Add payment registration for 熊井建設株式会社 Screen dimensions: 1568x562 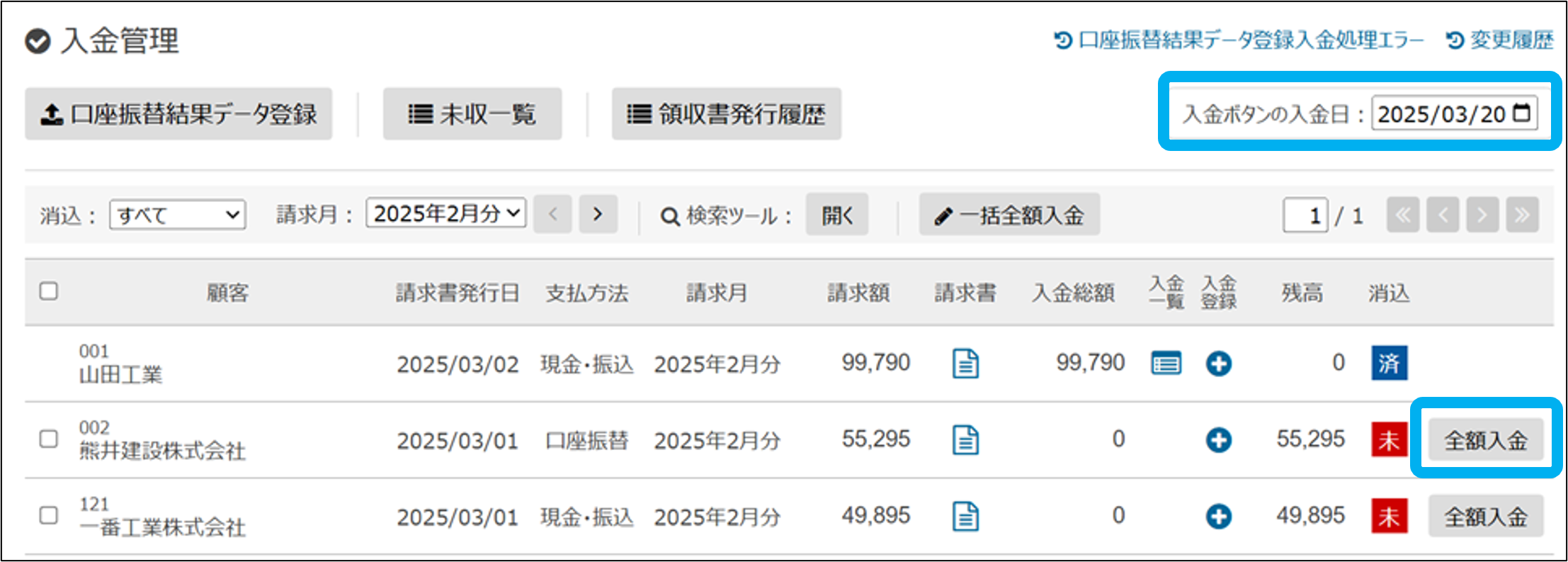coord(1218,440)
